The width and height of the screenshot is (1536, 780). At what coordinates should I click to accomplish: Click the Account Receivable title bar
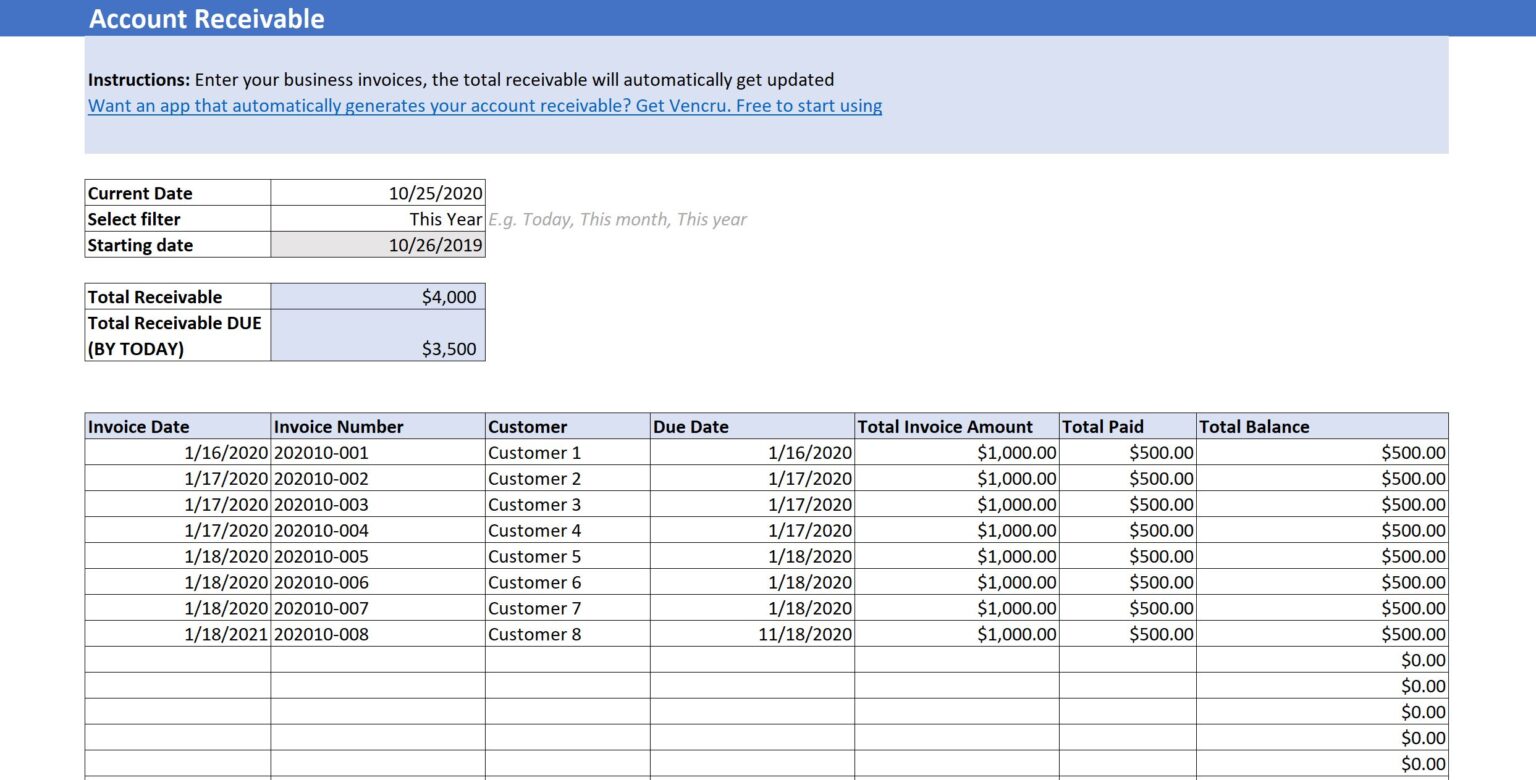207,18
